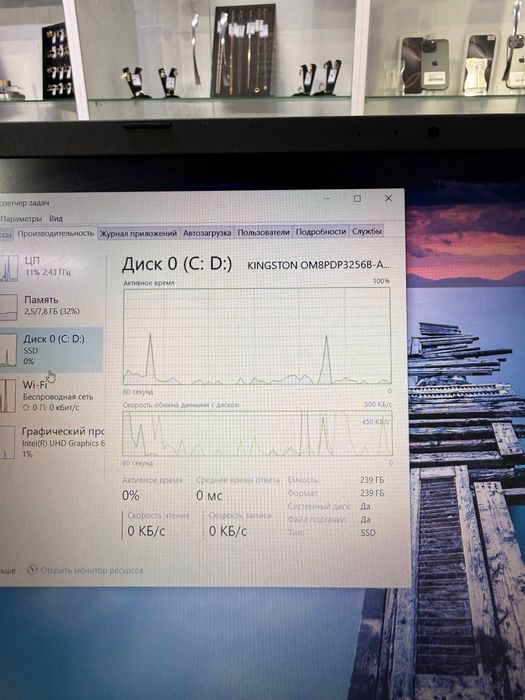Select the ЦП performance entry
Screen dimensions: 525x700
tap(51, 267)
